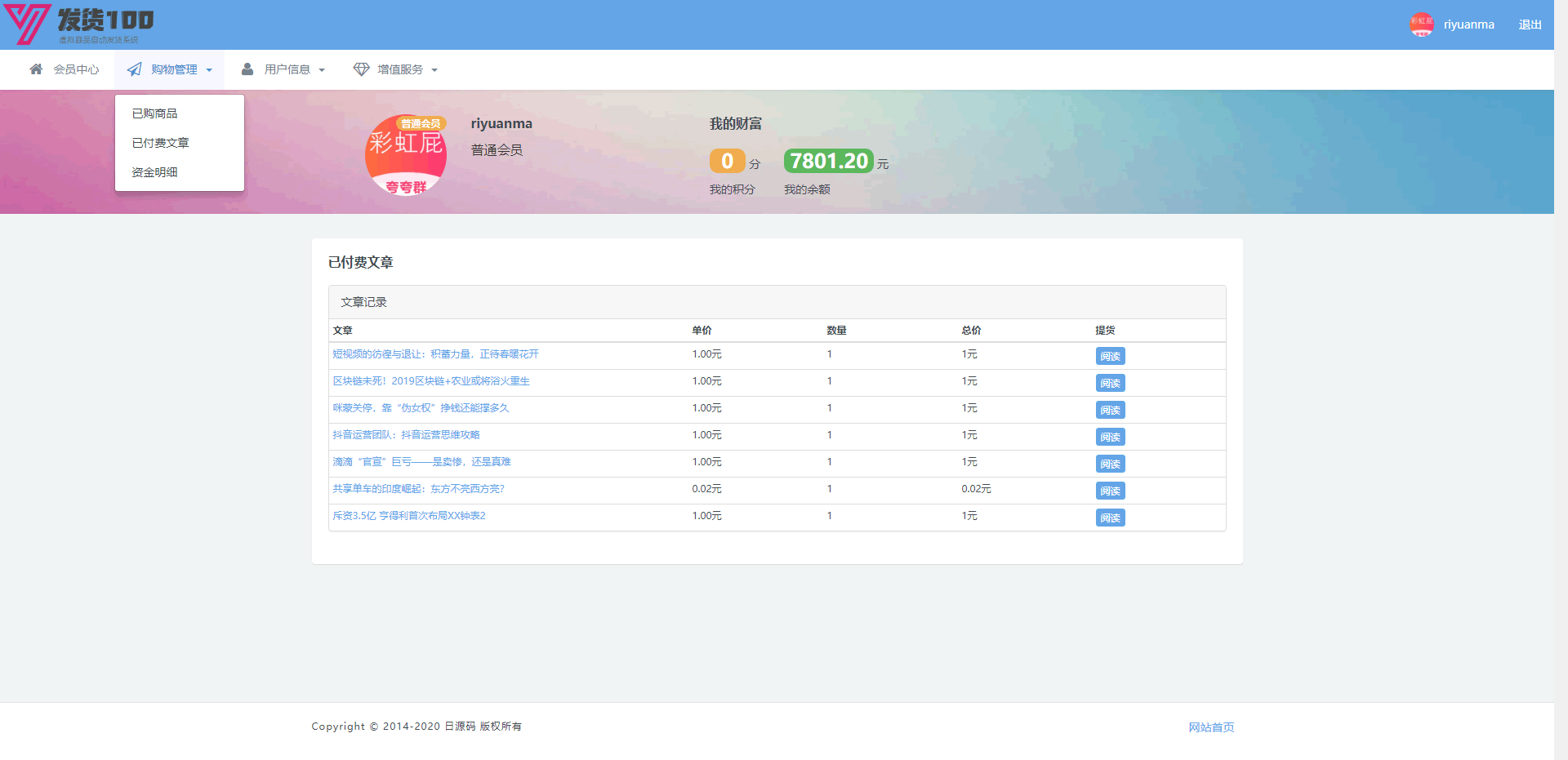
Task: Collapse the 购物管理 dropdown arrow
Action: click(209, 70)
